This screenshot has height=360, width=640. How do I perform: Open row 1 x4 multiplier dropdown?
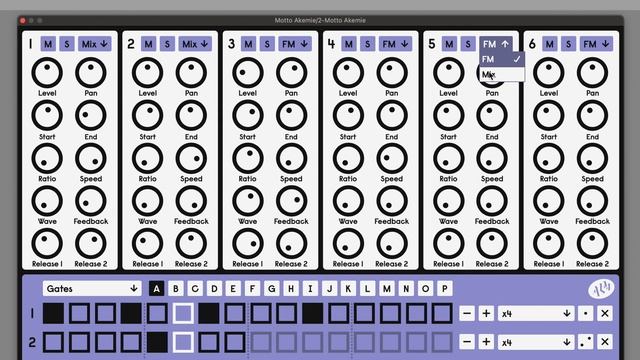pos(536,313)
